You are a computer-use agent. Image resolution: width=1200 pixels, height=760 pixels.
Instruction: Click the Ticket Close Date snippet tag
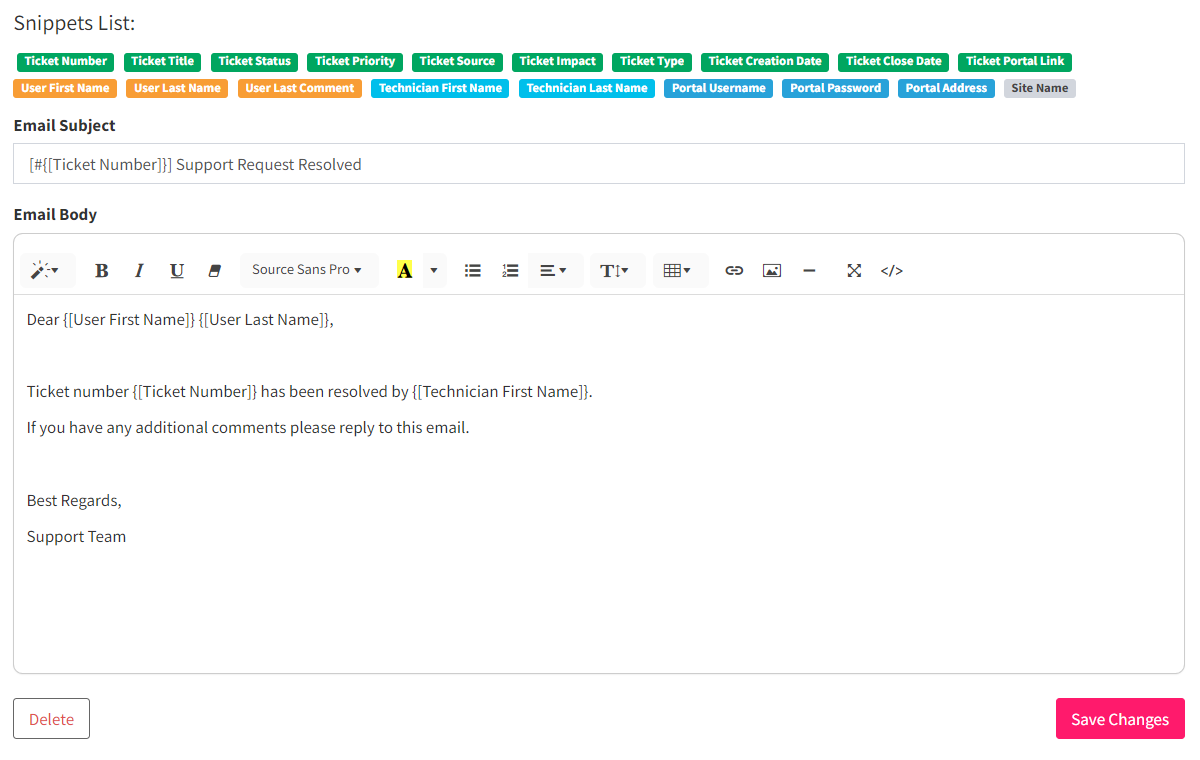pos(894,62)
